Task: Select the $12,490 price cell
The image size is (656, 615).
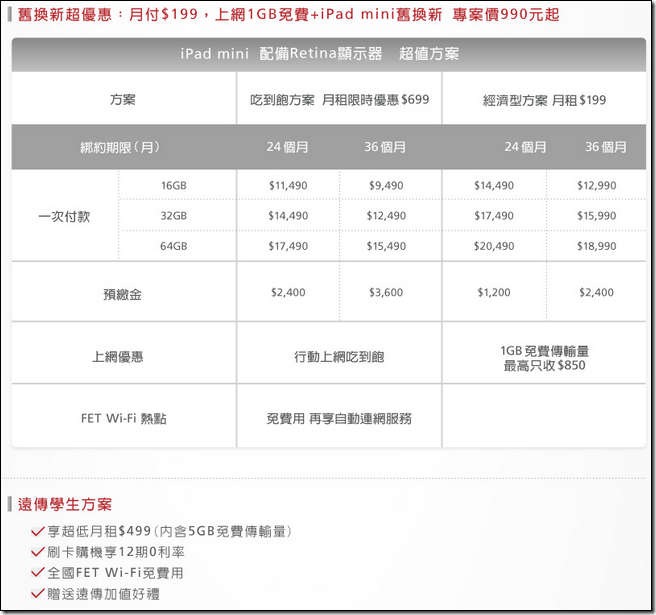Action: coord(386,215)
